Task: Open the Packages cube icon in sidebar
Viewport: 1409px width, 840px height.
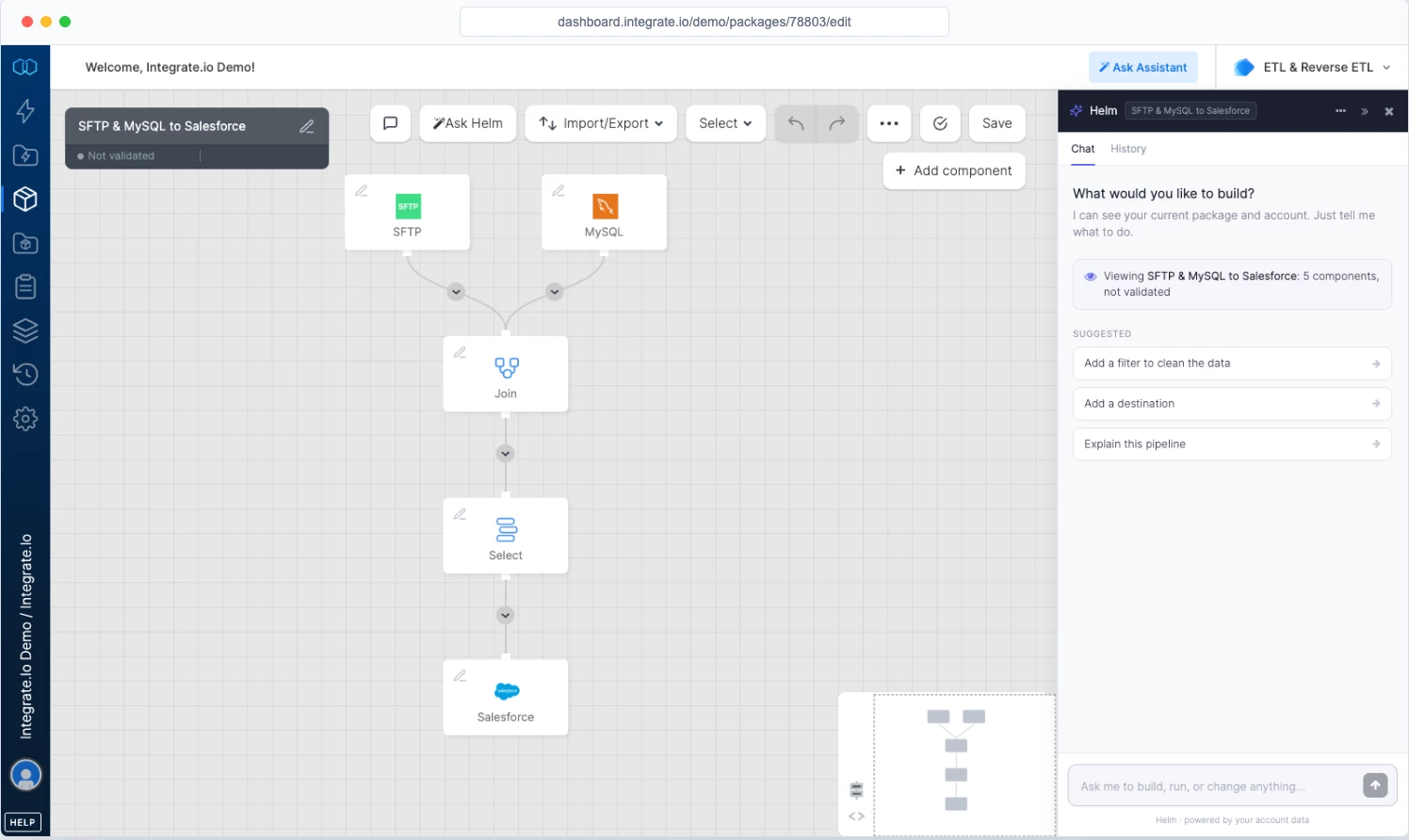Action: (25, 199)
